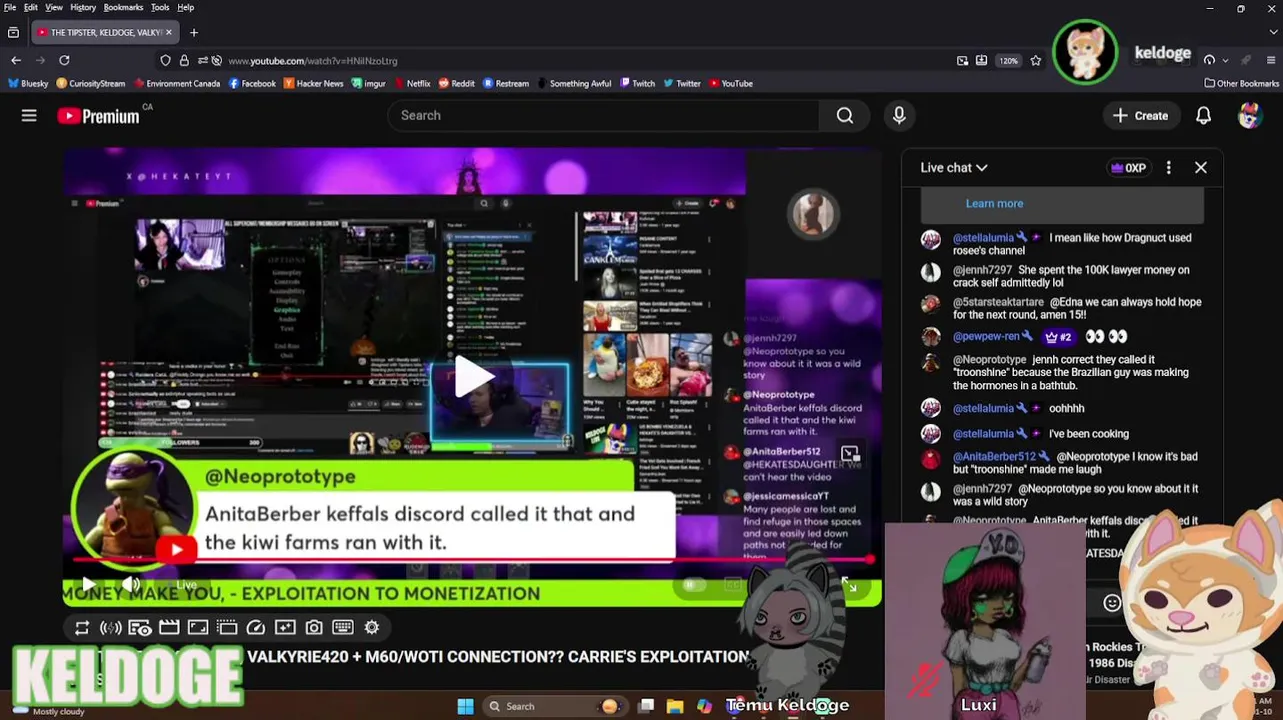Follow the Learn more link in chat
The height and width of the screenshot is (720, 1283).
click(994, 203)
